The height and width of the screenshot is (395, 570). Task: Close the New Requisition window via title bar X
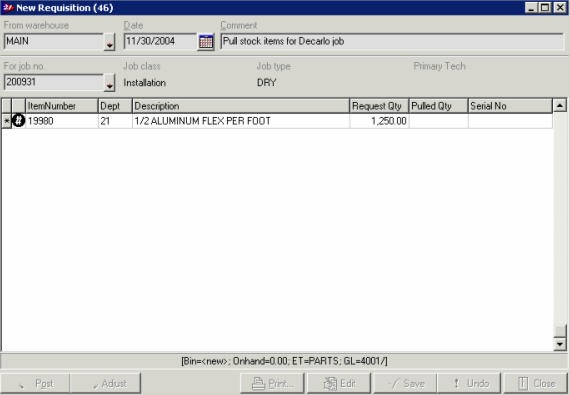560,8
